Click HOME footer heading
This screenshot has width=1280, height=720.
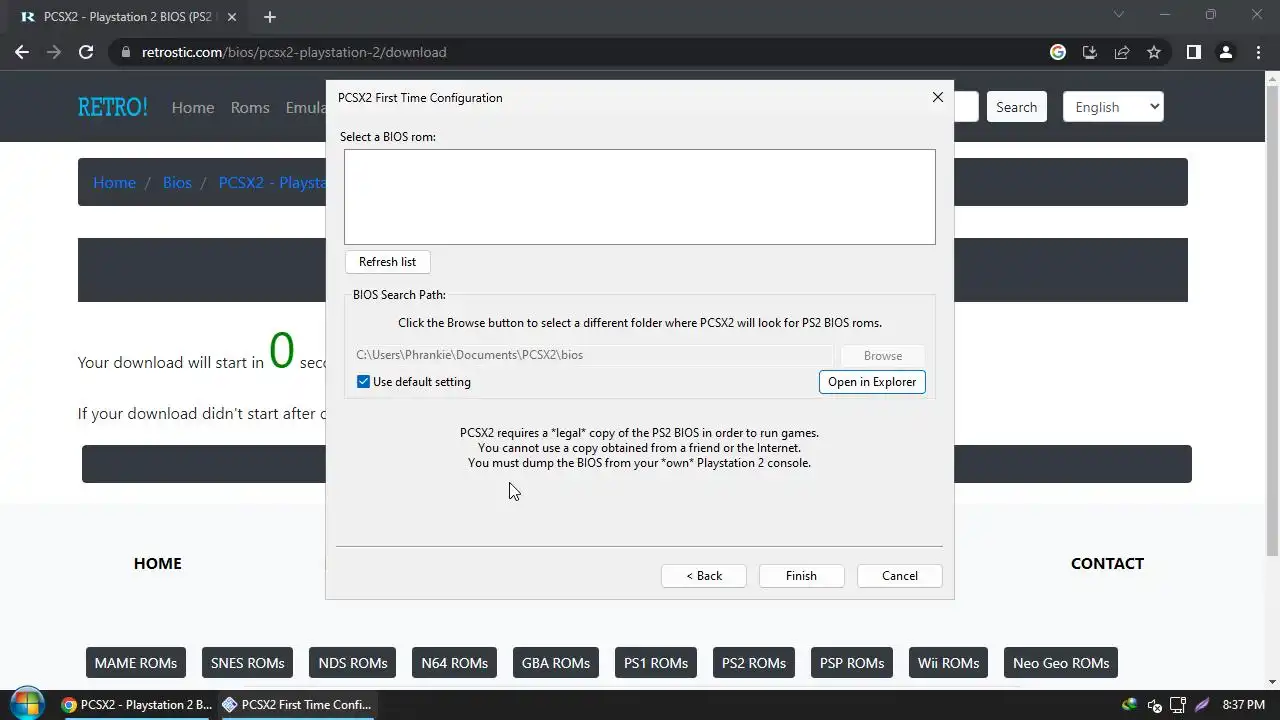tap(158, 563)
